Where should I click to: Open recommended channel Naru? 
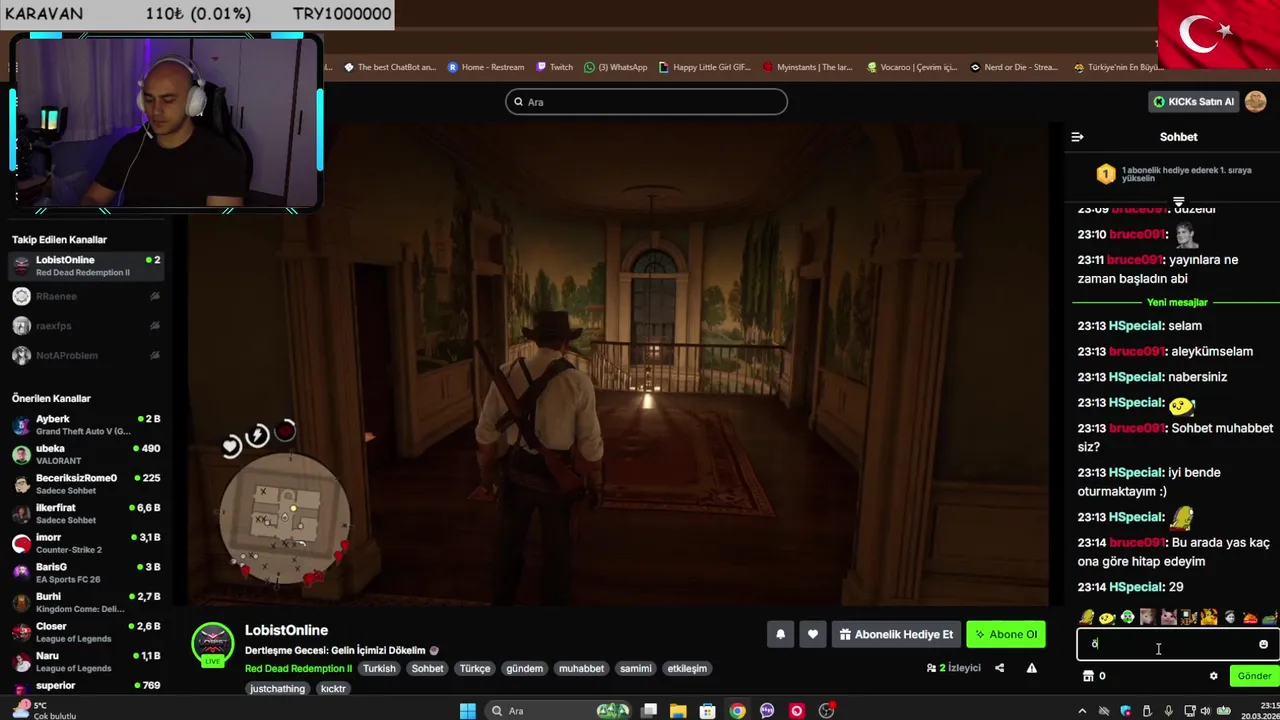(x=88, y=661)
